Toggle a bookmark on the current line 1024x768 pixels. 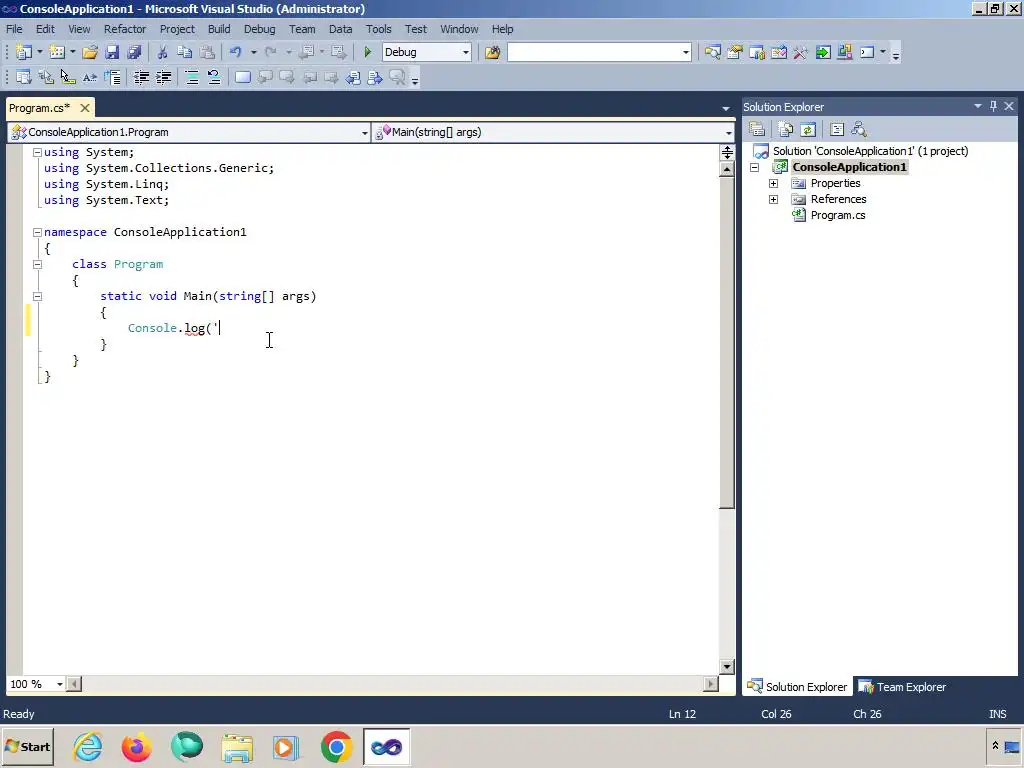tap(243, 78)
